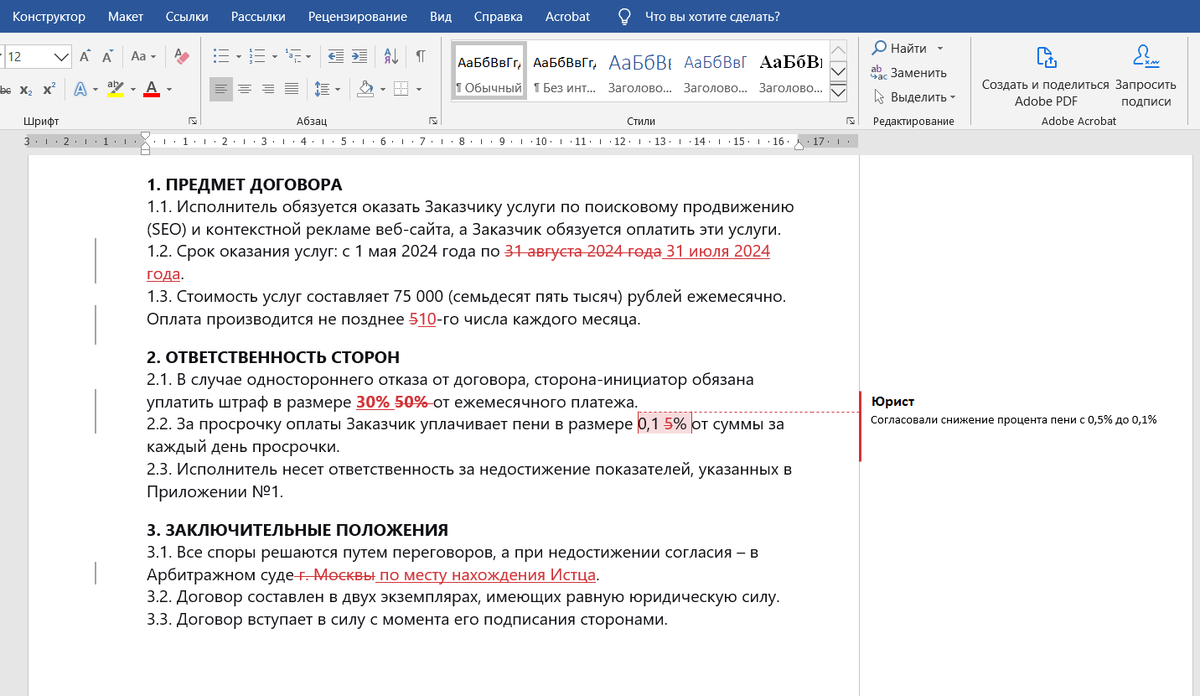
Task: Open the font color dropdown arrow
Action: pyautogui.click(x=169, y=89)
